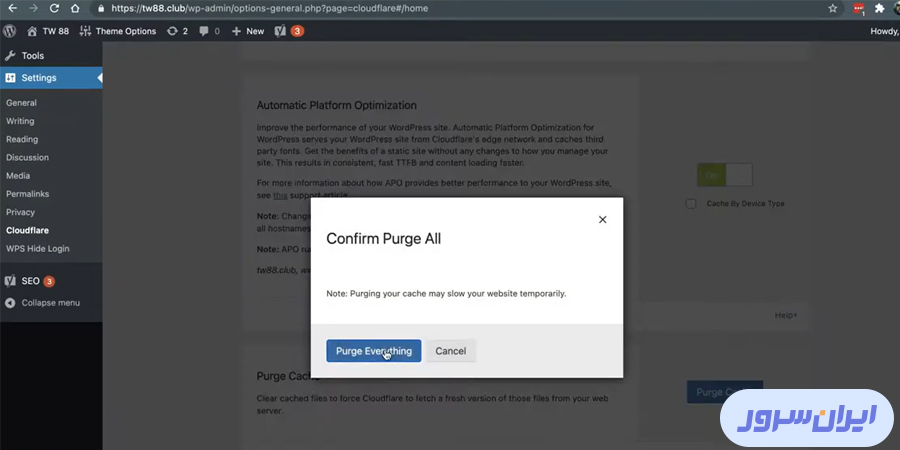Cancel the purge dialog
Image resolution: width=900 pixels, height=450 pixels.
point(451,351)
